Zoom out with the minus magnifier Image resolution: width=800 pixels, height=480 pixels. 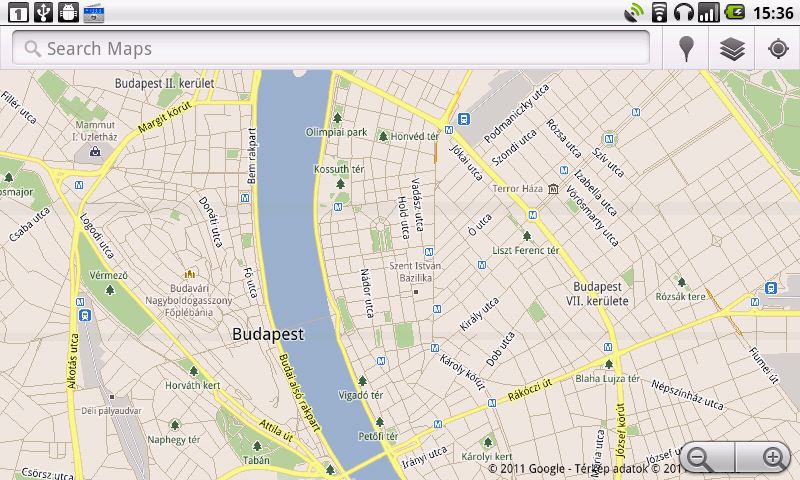[700, 458]
